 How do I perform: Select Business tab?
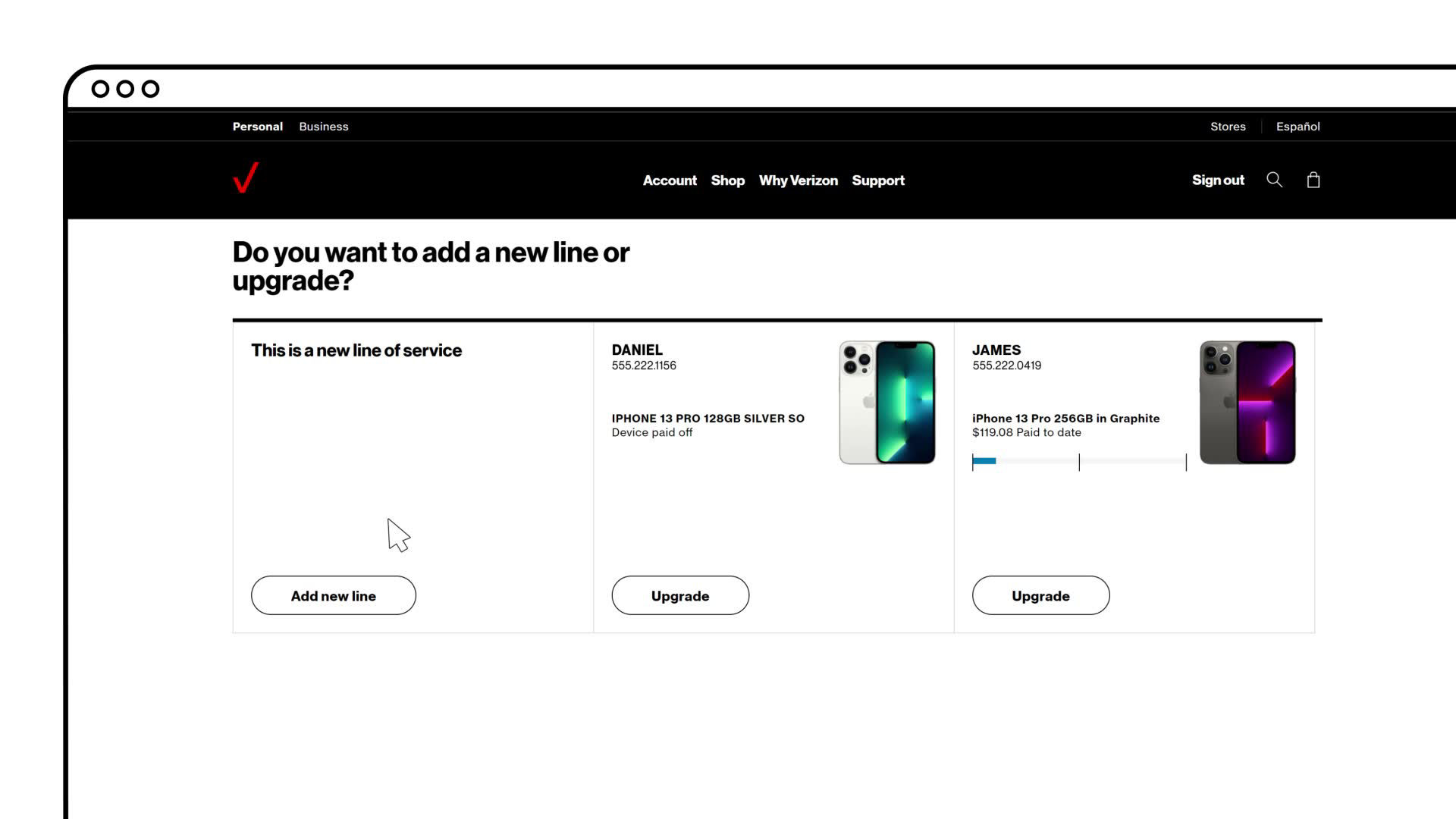[324, 126]
